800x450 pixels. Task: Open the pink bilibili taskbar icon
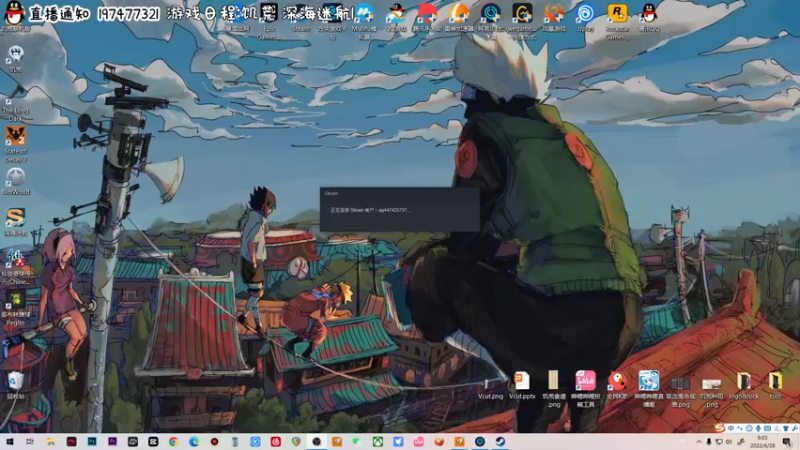click(x=418, y=442)
